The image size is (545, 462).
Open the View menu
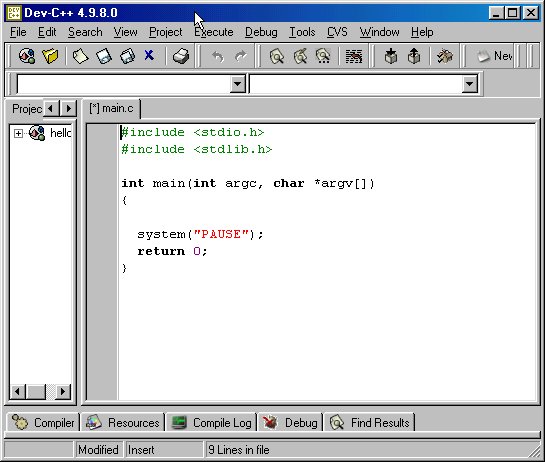[125, 32]
